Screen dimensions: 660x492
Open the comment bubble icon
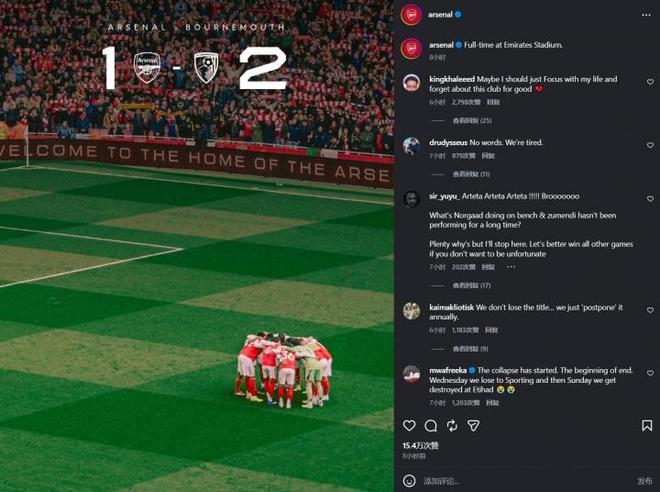coord(431,426)
